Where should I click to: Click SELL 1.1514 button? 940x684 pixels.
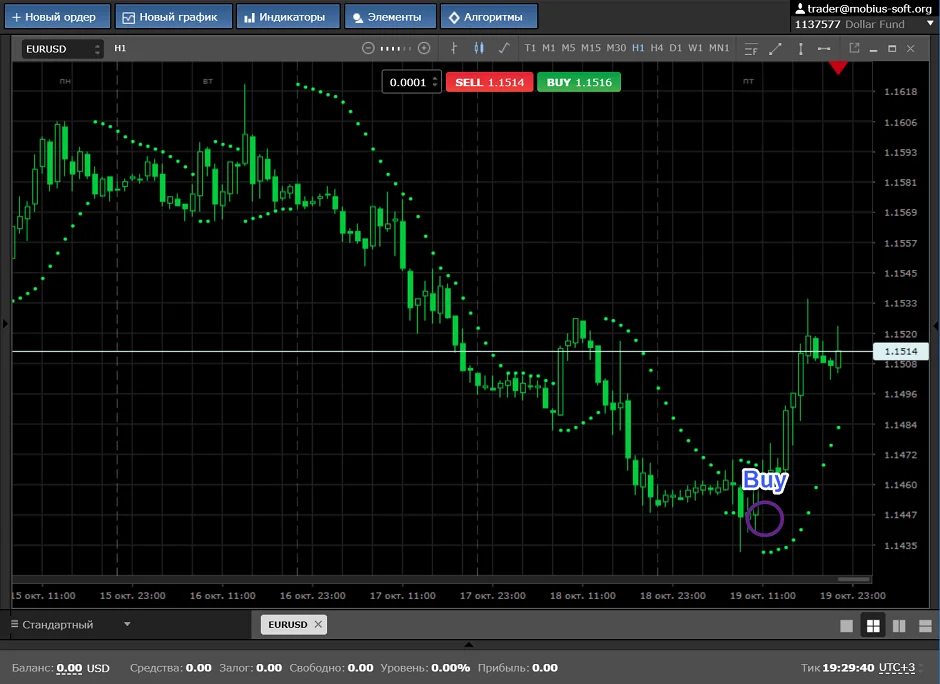(489, 82)
